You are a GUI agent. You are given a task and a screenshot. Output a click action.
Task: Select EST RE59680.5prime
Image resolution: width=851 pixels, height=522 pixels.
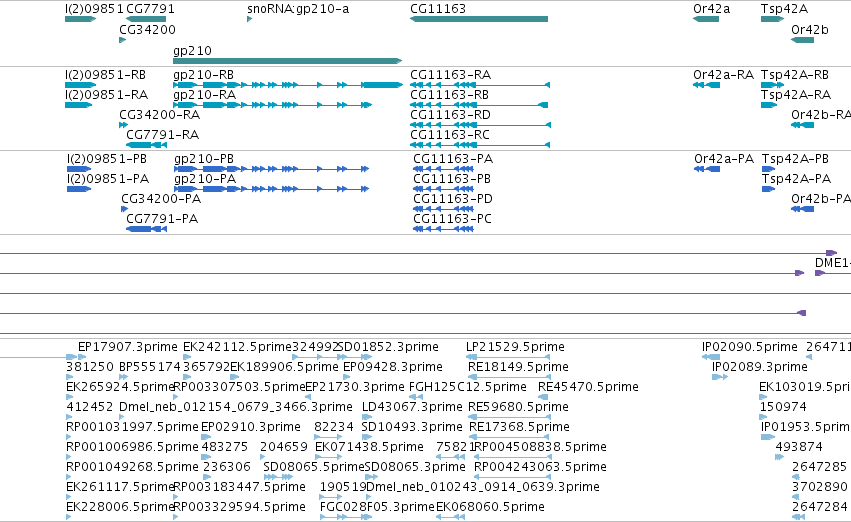point(518,407)
